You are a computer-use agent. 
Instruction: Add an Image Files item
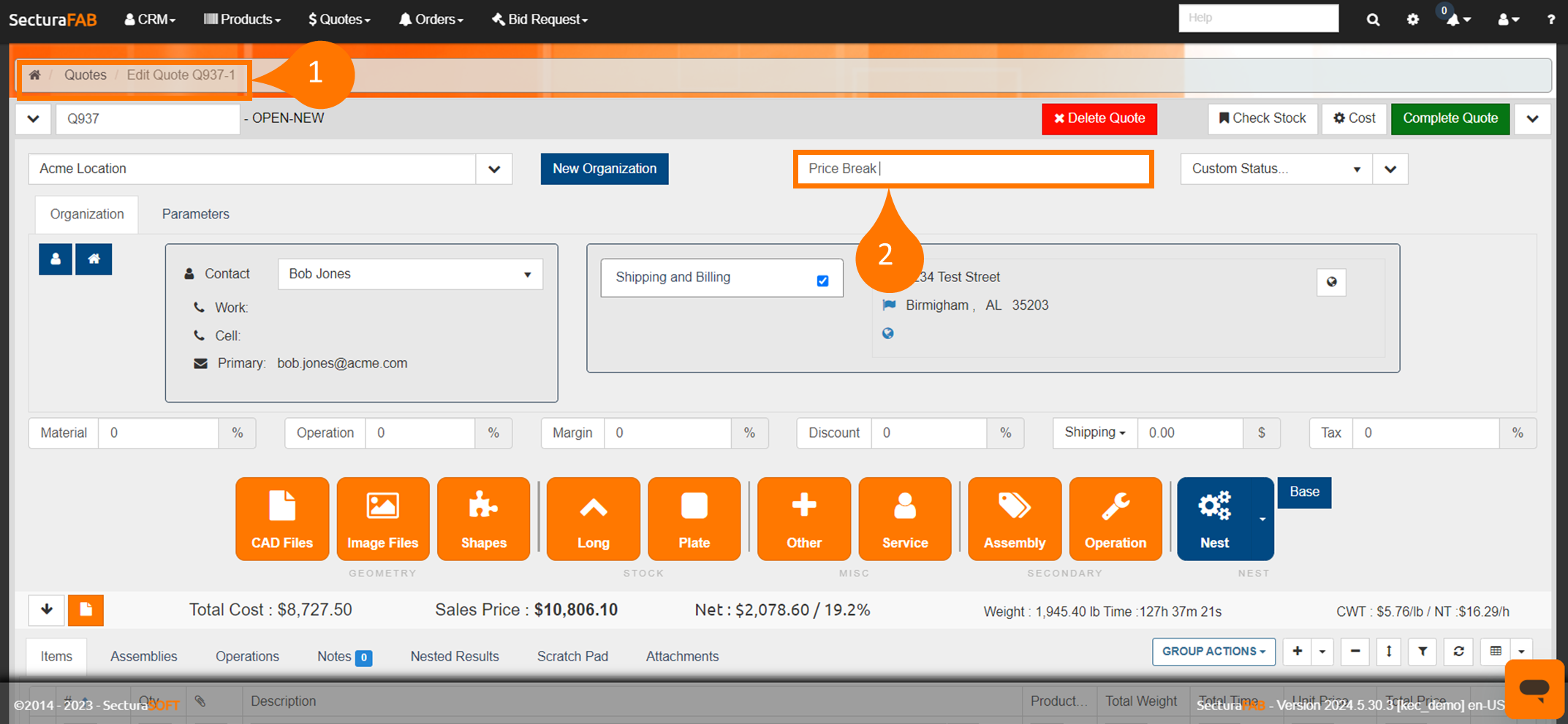382,519
